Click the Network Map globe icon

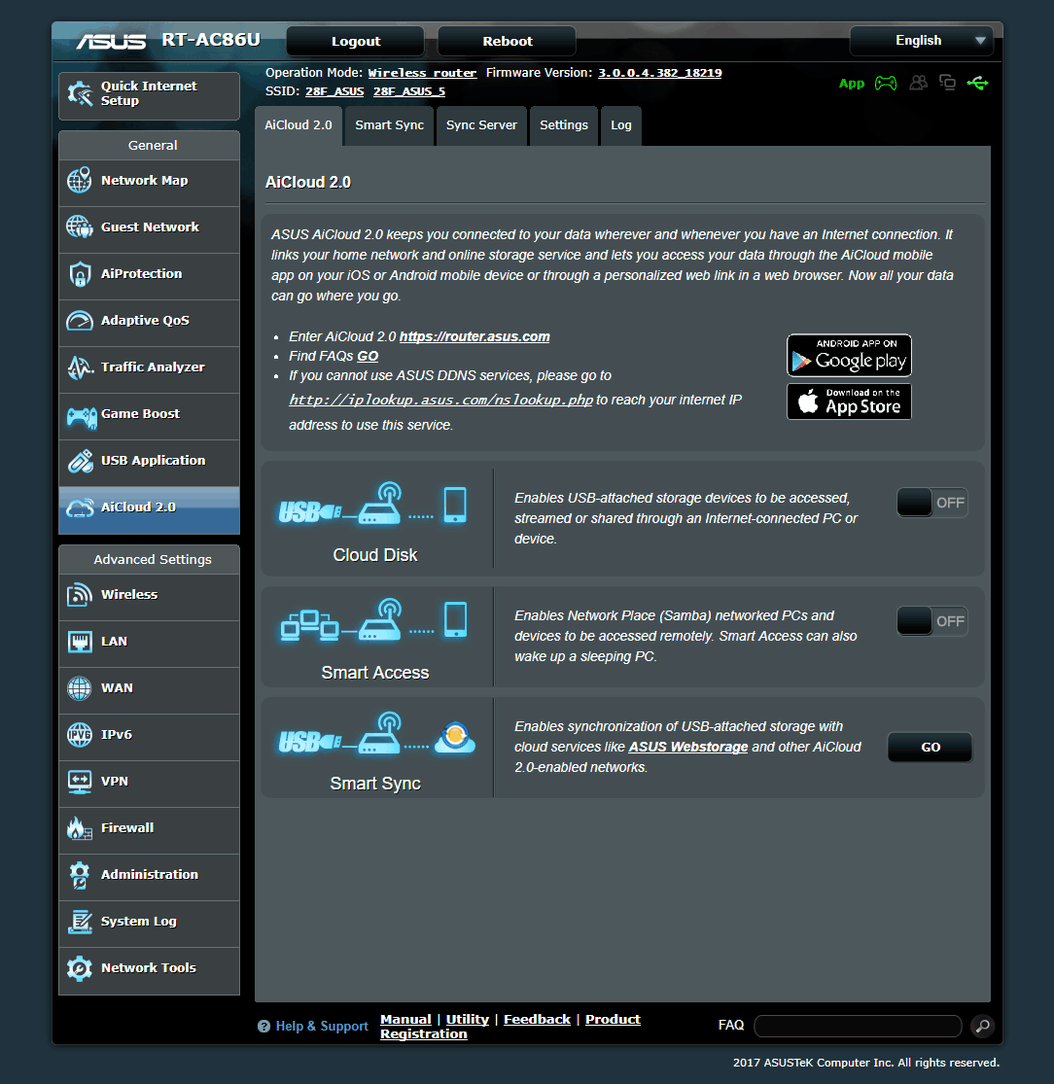point(79,180)
